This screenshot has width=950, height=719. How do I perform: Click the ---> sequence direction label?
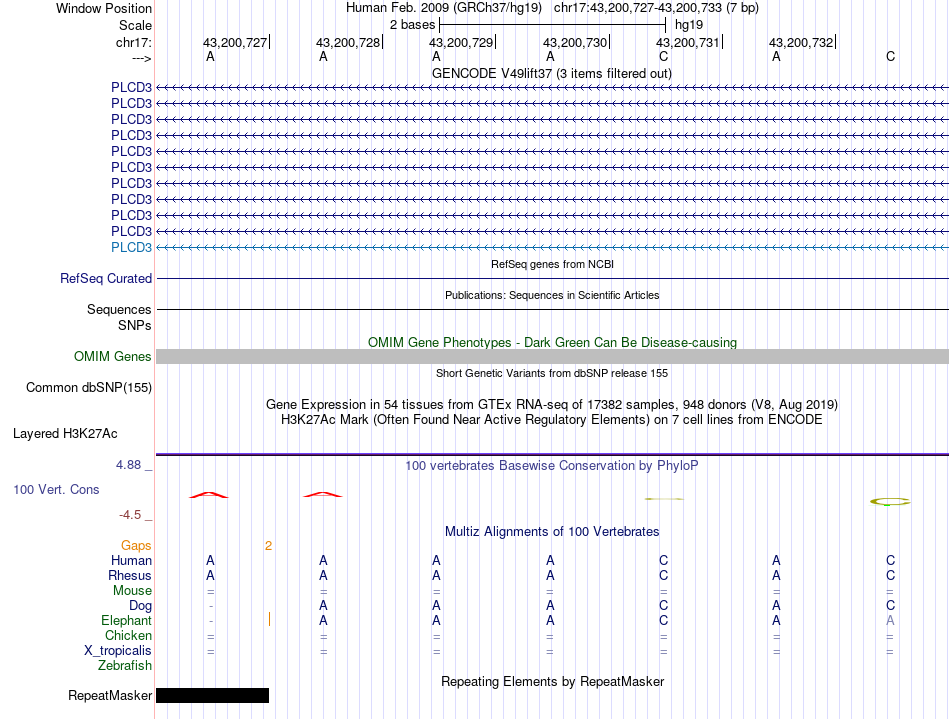[x=141, y=58]
